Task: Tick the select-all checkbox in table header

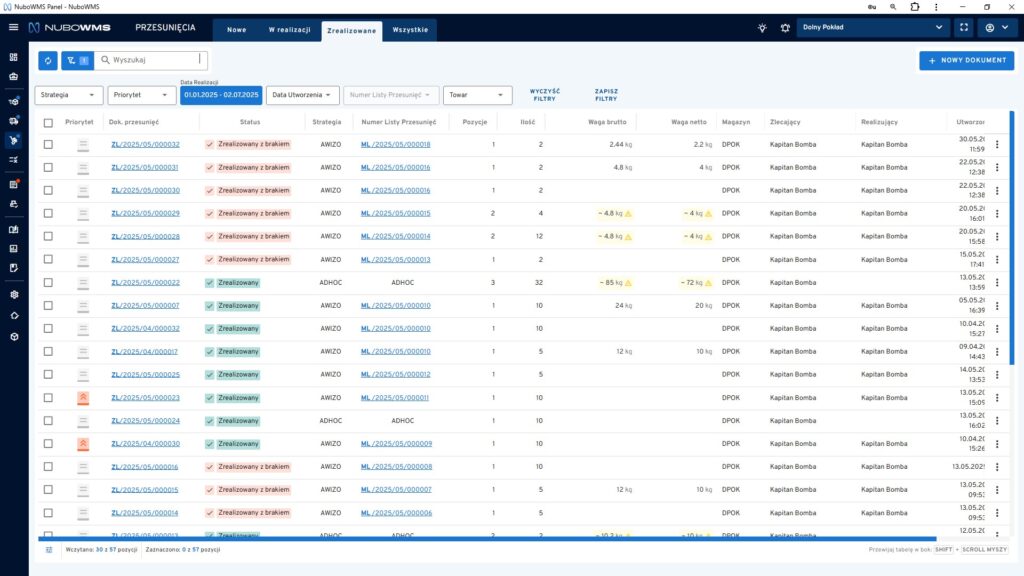Action: point(48,122)
